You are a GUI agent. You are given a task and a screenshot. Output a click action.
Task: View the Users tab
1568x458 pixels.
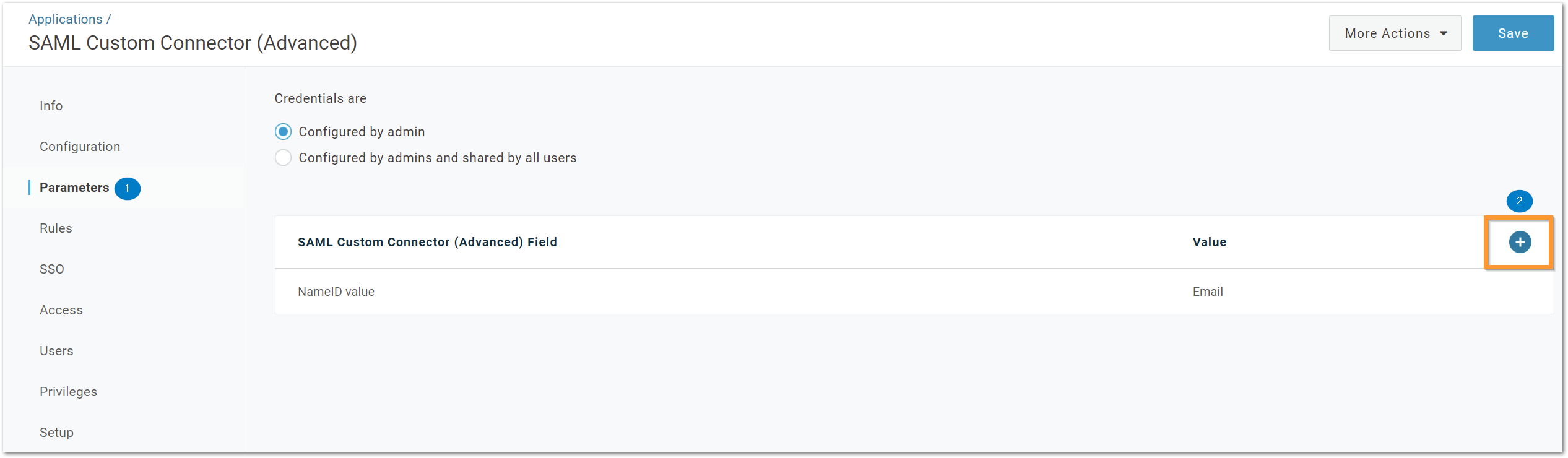(x=56, y=351)
